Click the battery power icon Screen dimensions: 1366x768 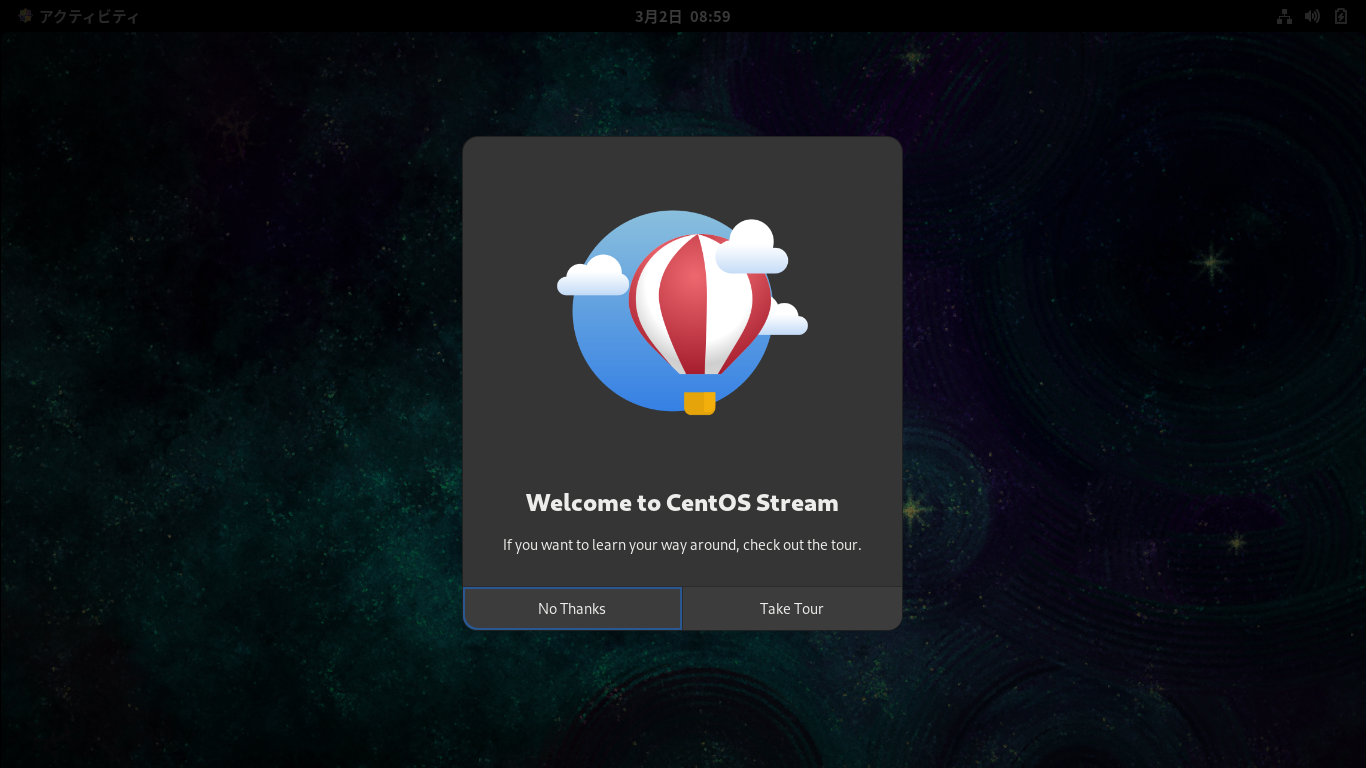(x=1342, y=16)
